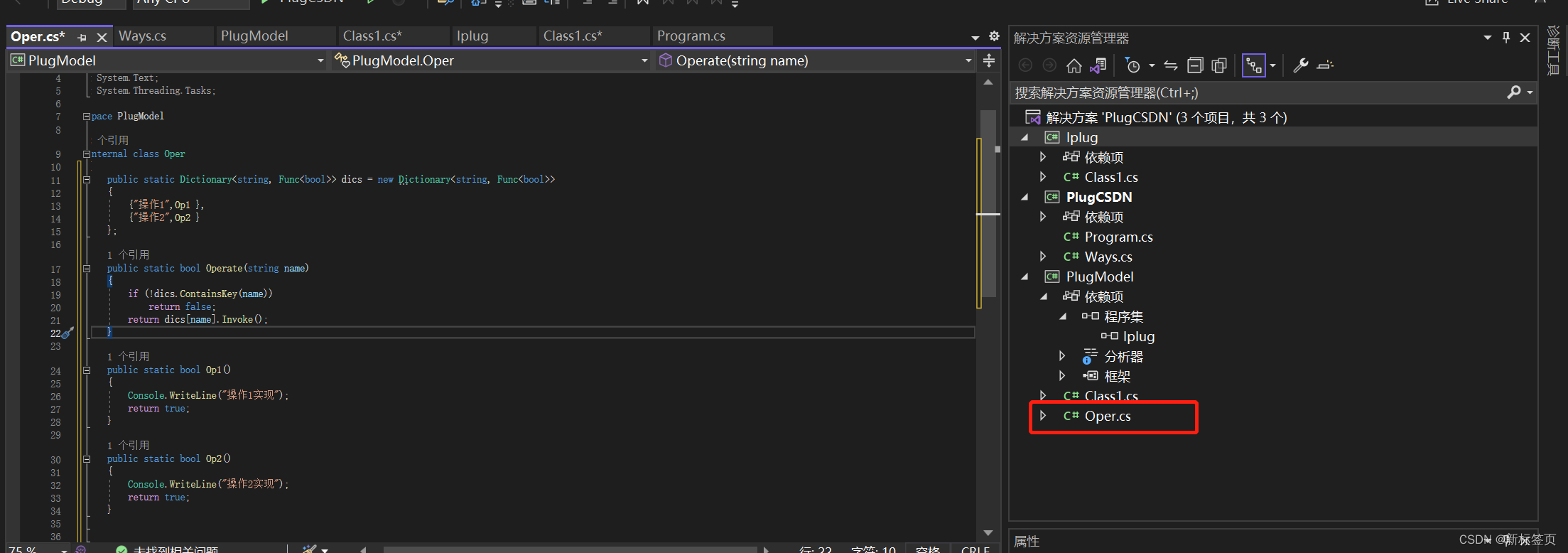Image resolution: width=1568 pixels, height=553 pixels.
Task: Collapse the Operate method code block
Action: [87, 268]
